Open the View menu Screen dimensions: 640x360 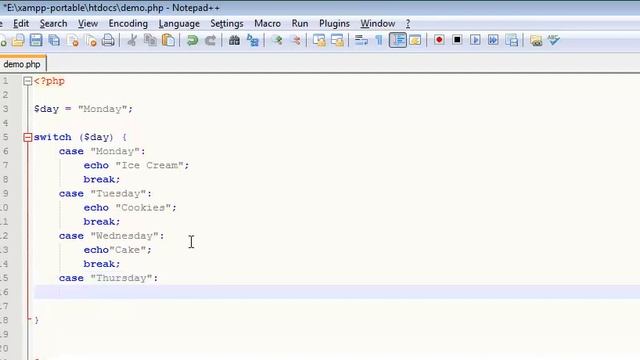click(88, 23)
